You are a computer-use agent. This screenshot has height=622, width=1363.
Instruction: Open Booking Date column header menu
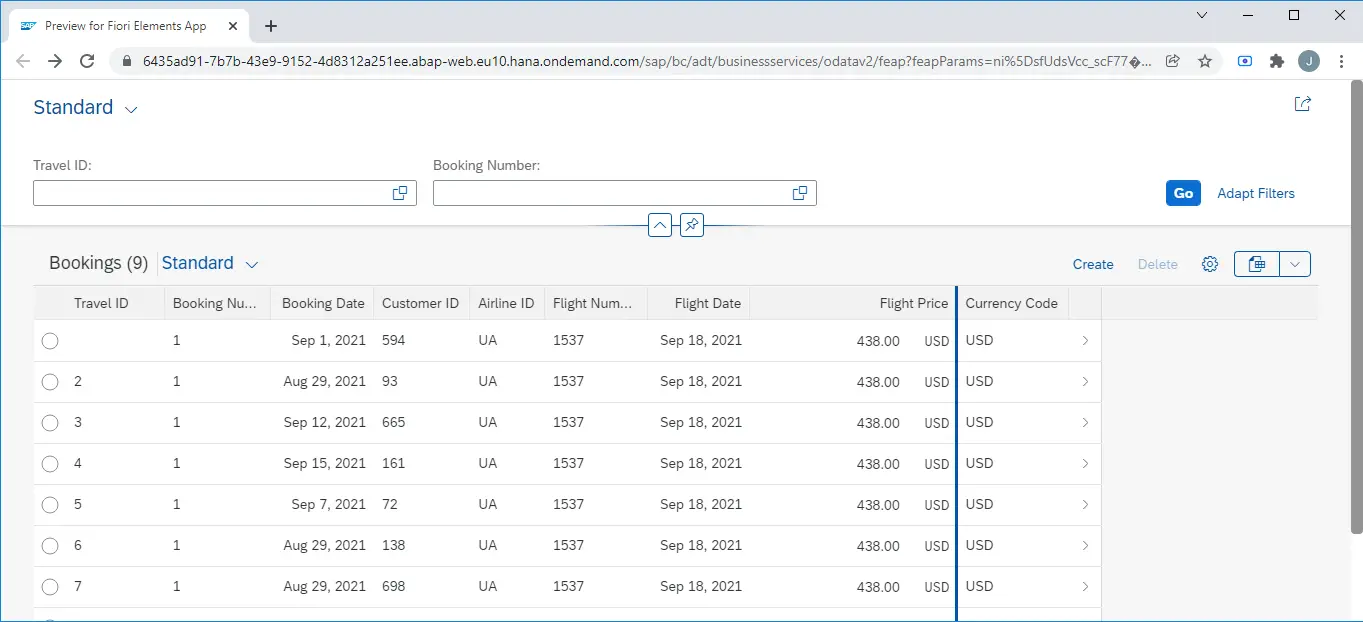[323, 303]
